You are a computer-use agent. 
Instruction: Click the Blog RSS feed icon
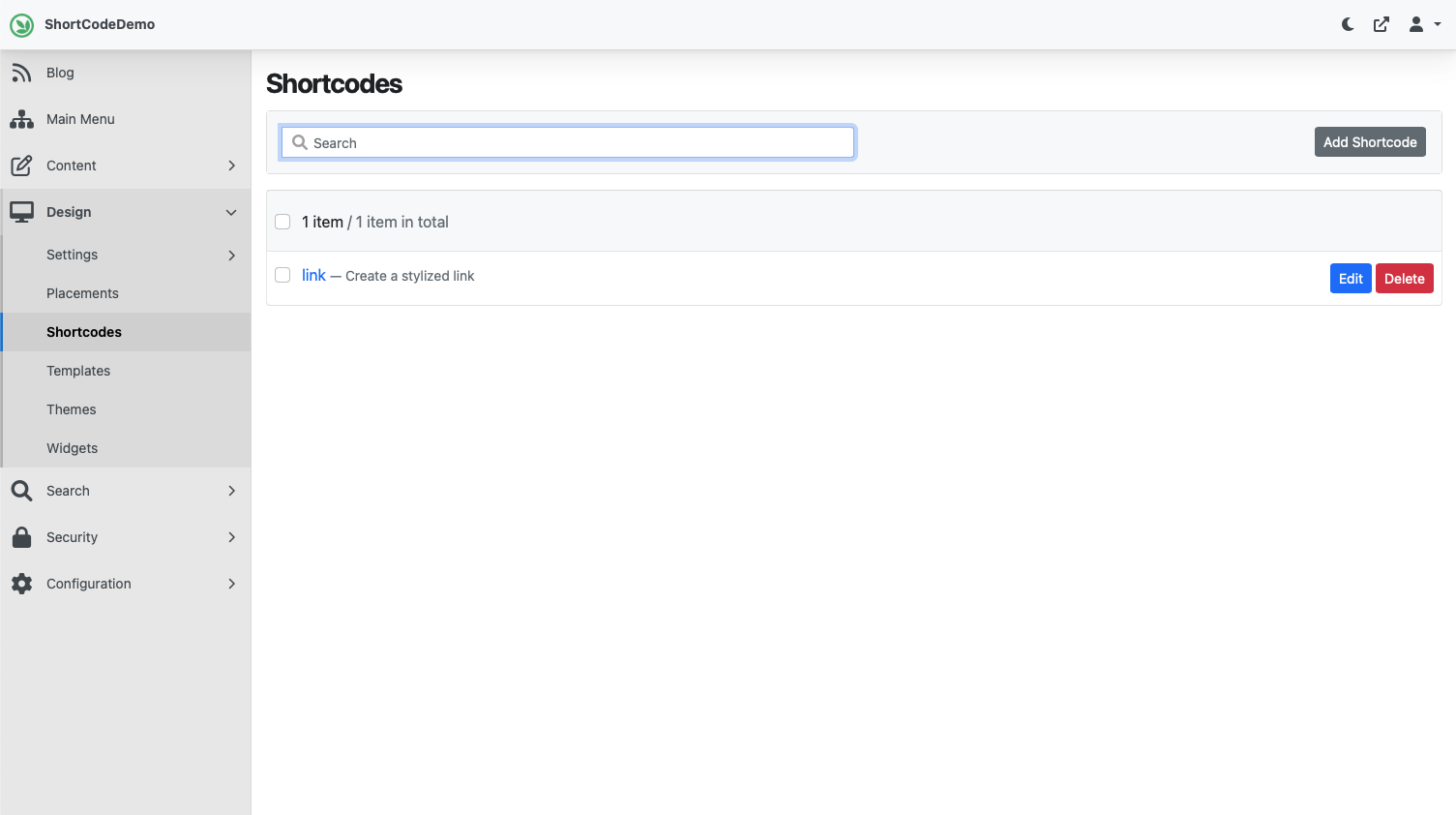21,73
